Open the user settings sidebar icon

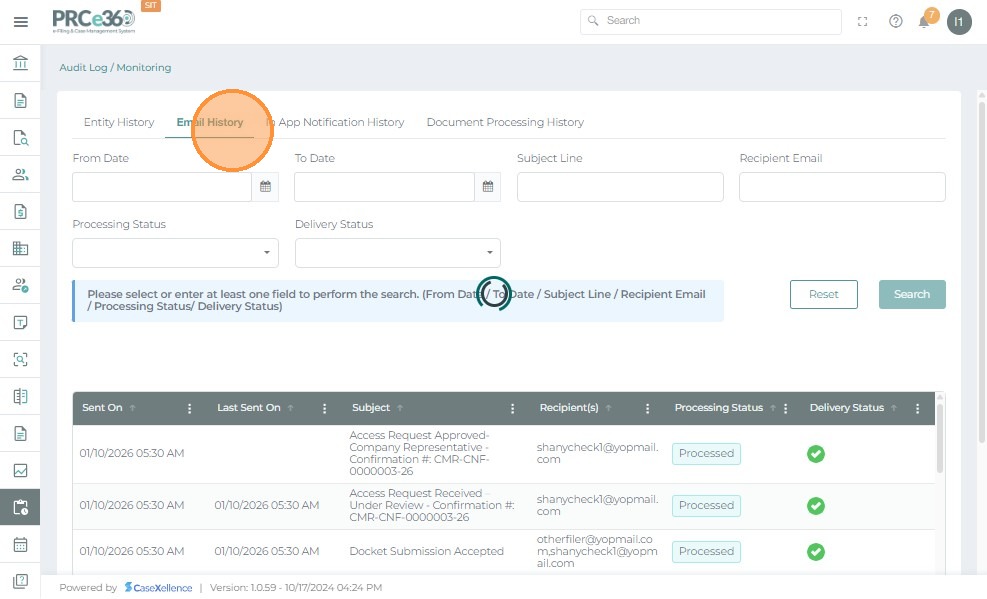[x=20, y=285]
